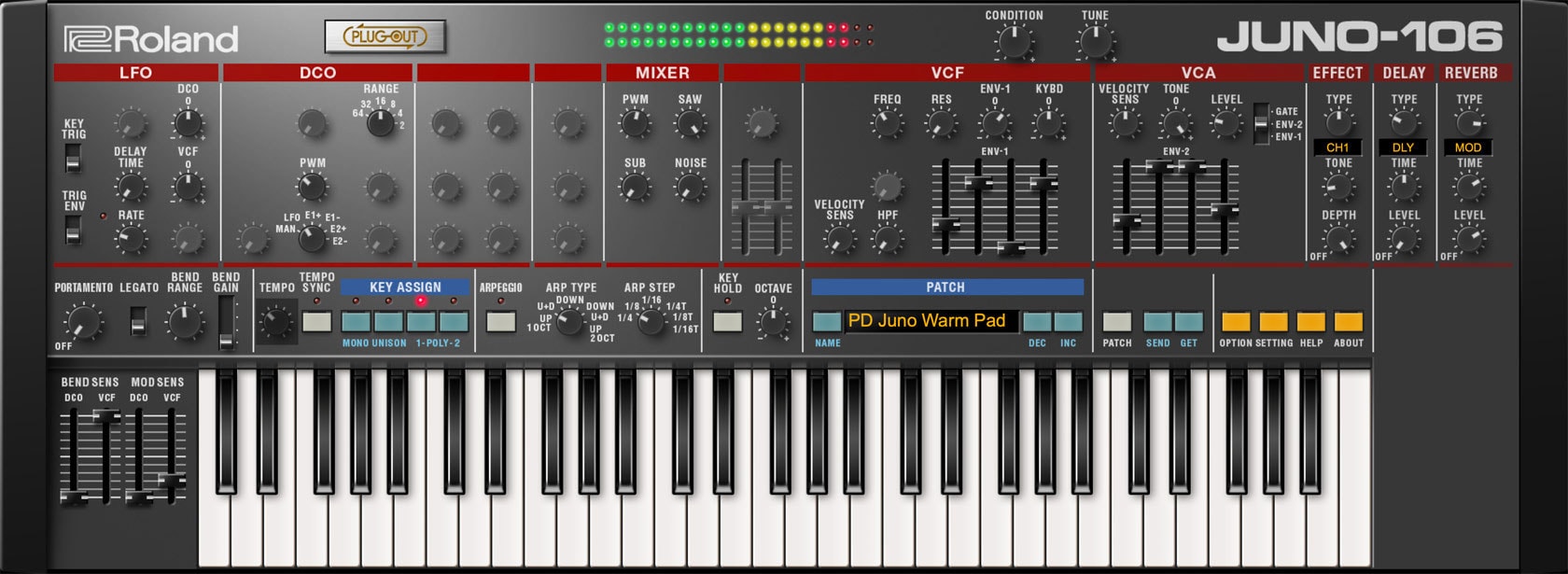Select POLY-2 key assign mode
Screen dimensions: 1568x574
[x=454, y=322]
